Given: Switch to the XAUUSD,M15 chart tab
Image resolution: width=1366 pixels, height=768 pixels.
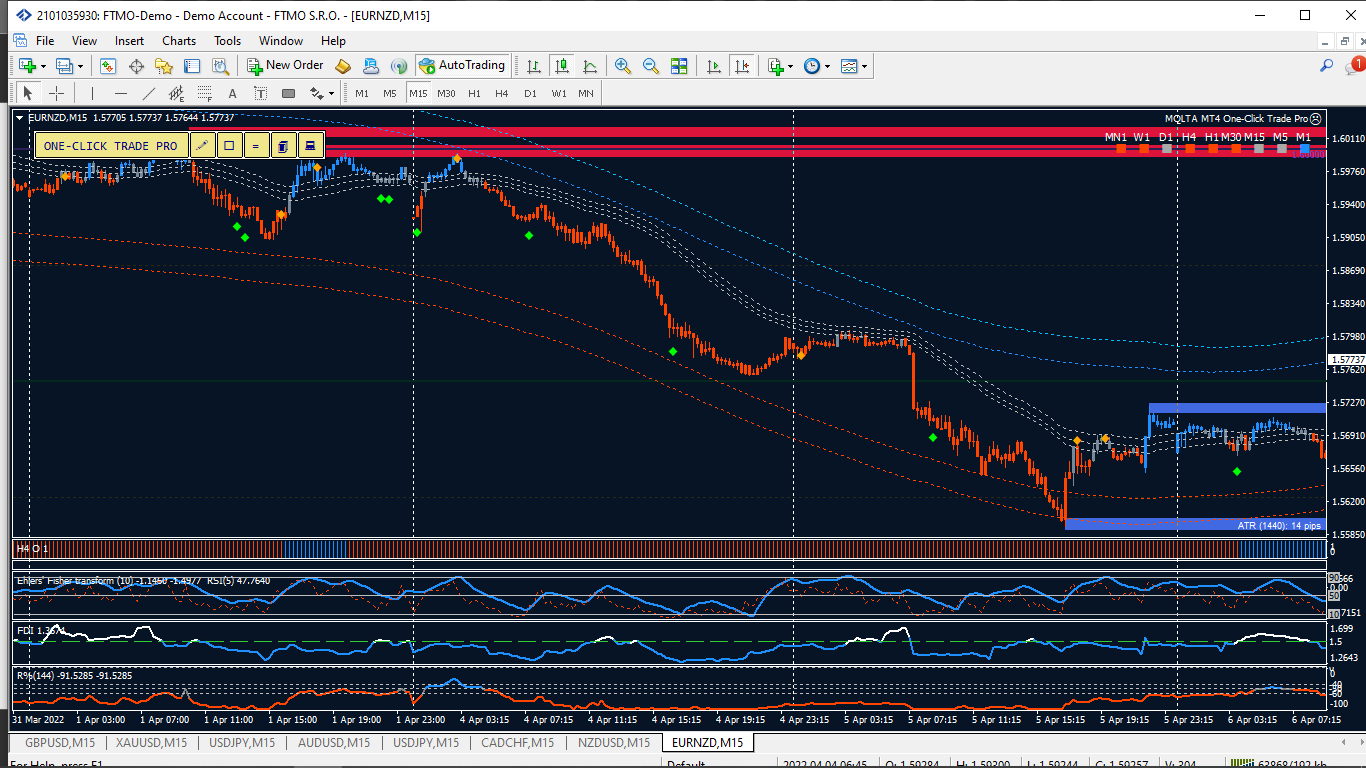Looking at the screenshot, I should 151,742.
